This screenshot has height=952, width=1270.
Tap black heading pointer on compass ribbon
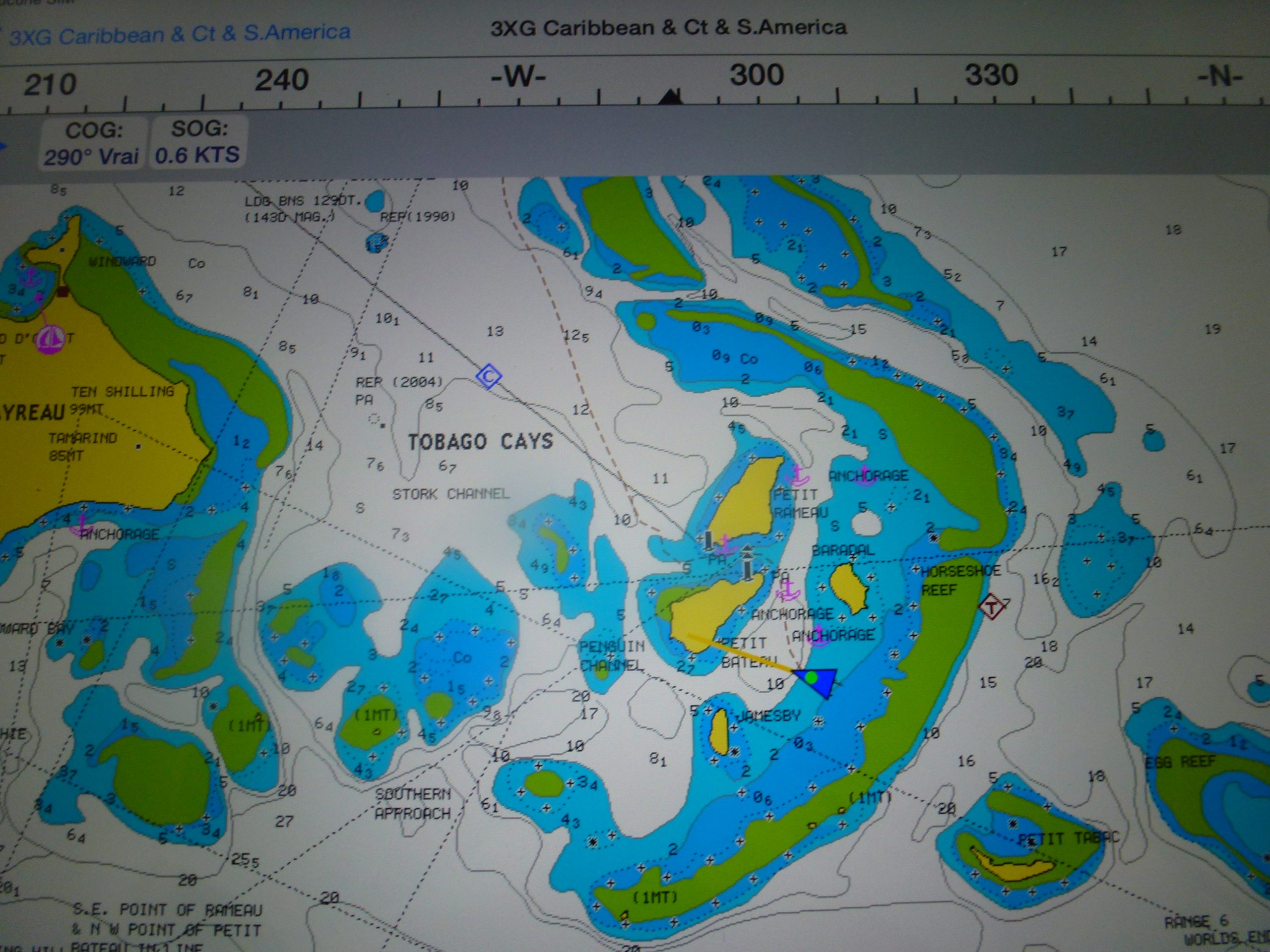point(669,97)
